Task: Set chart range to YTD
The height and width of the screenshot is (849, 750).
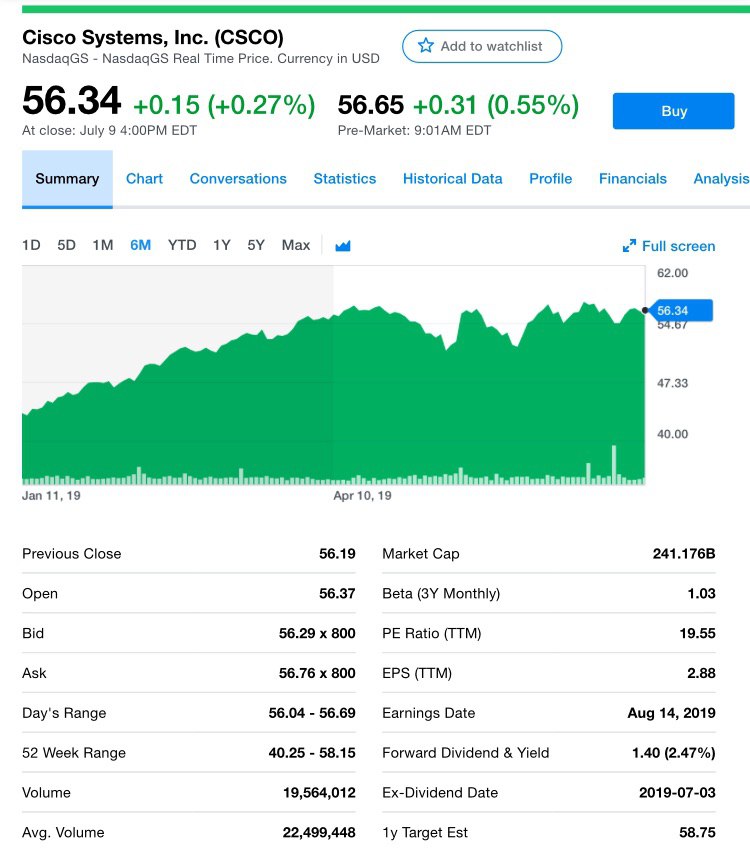Action: coord(182,245)
